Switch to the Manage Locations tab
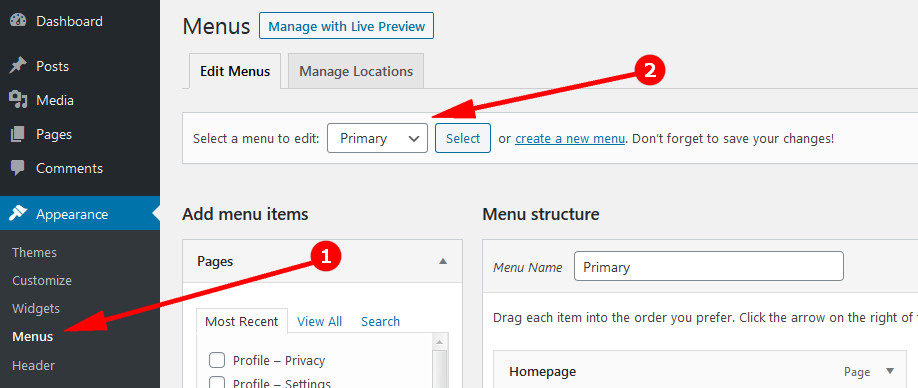918x388 pixels. pyautogui.click(x=356, y=71)
